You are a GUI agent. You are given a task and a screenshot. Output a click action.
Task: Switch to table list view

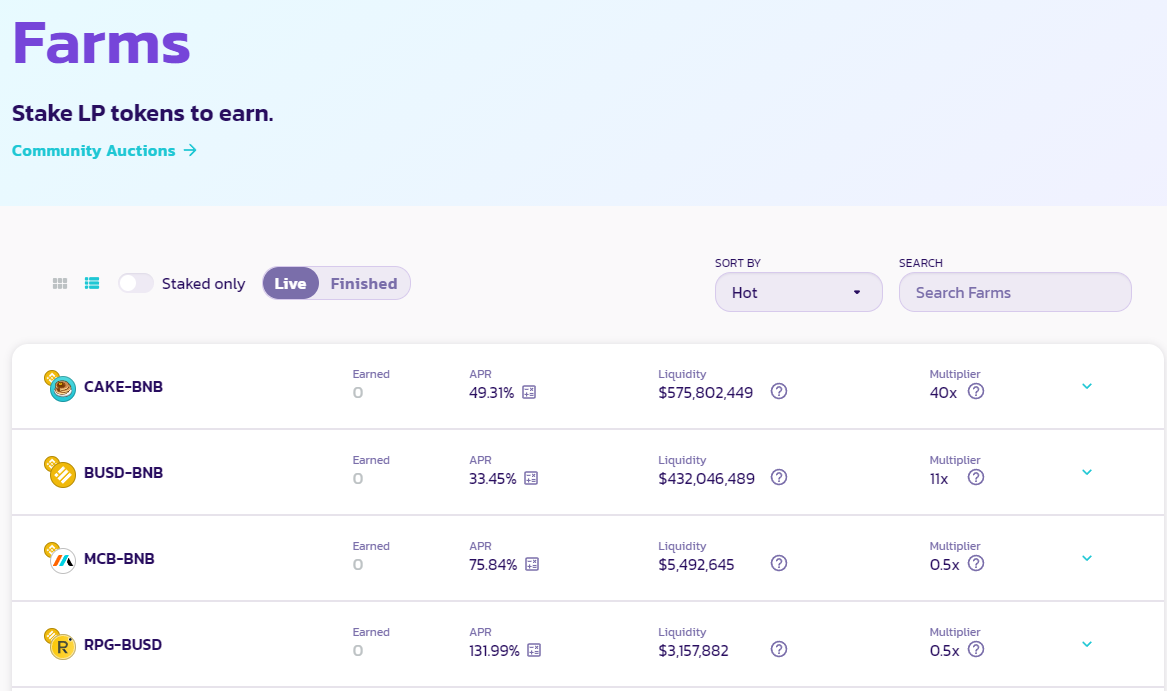click(92, 284)
